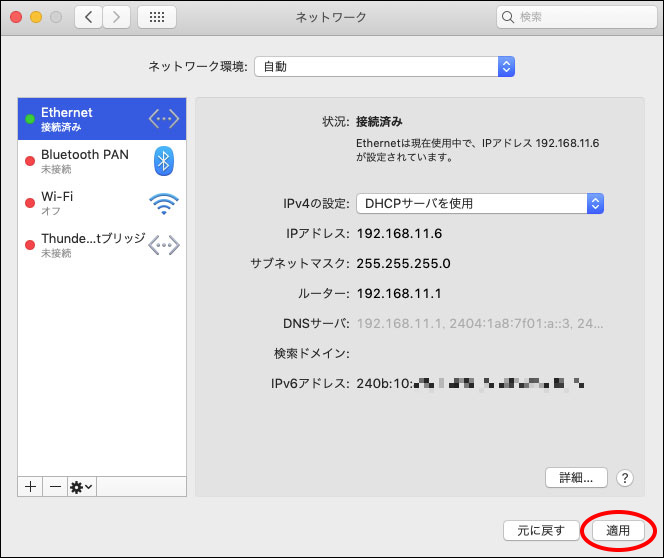Image resolution: width=664 pixels, height=558 pixels.
Task: Select Wi-Fi in the service list
Action: [102, 203]
